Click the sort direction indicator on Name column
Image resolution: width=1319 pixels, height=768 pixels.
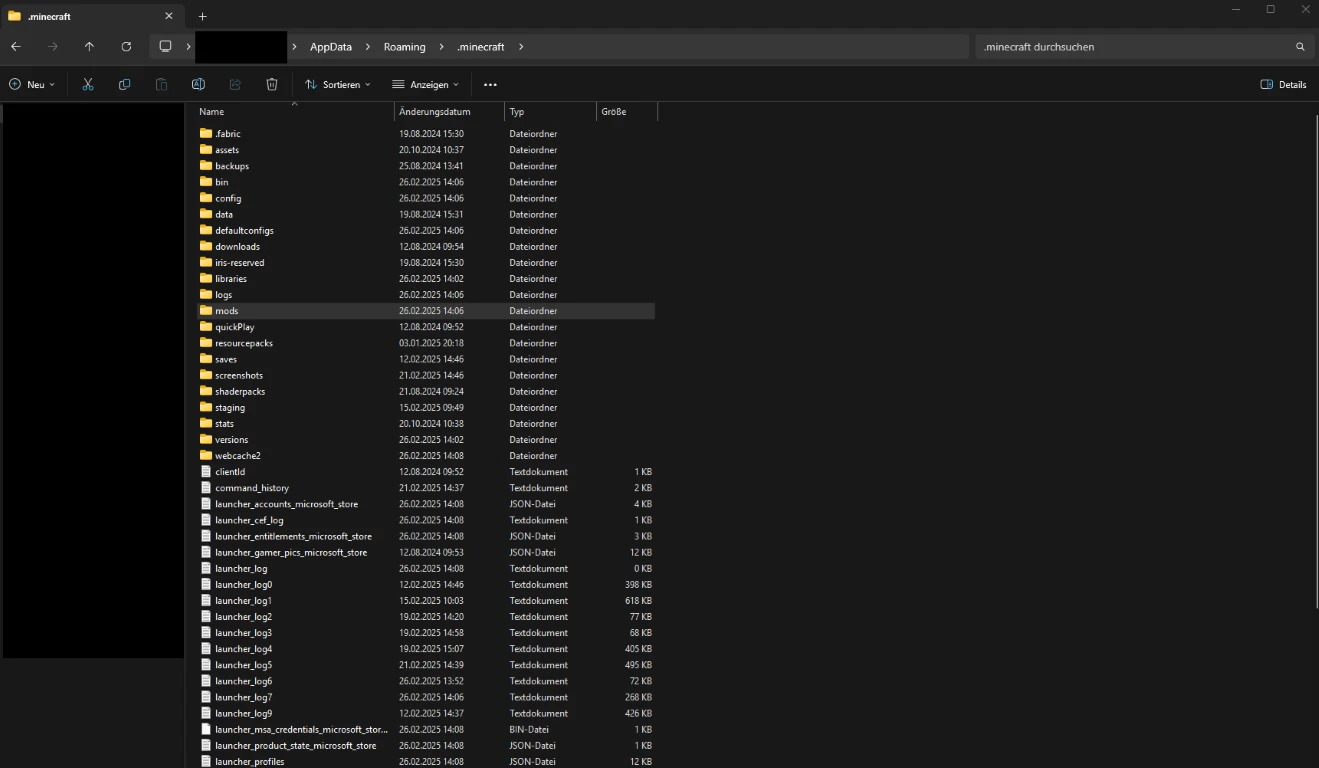pyautogui.click(x=295, y=103)
